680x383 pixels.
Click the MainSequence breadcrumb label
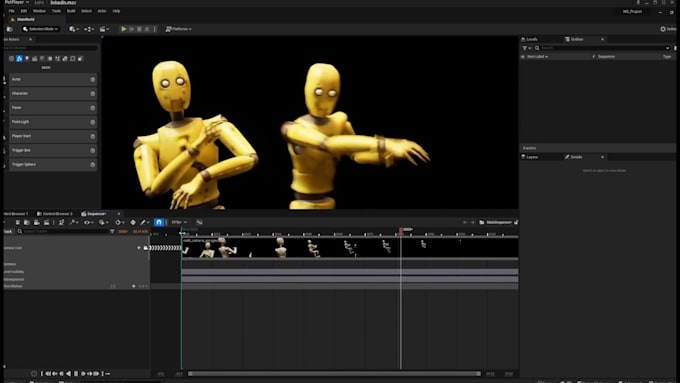(x=498, y=223)
